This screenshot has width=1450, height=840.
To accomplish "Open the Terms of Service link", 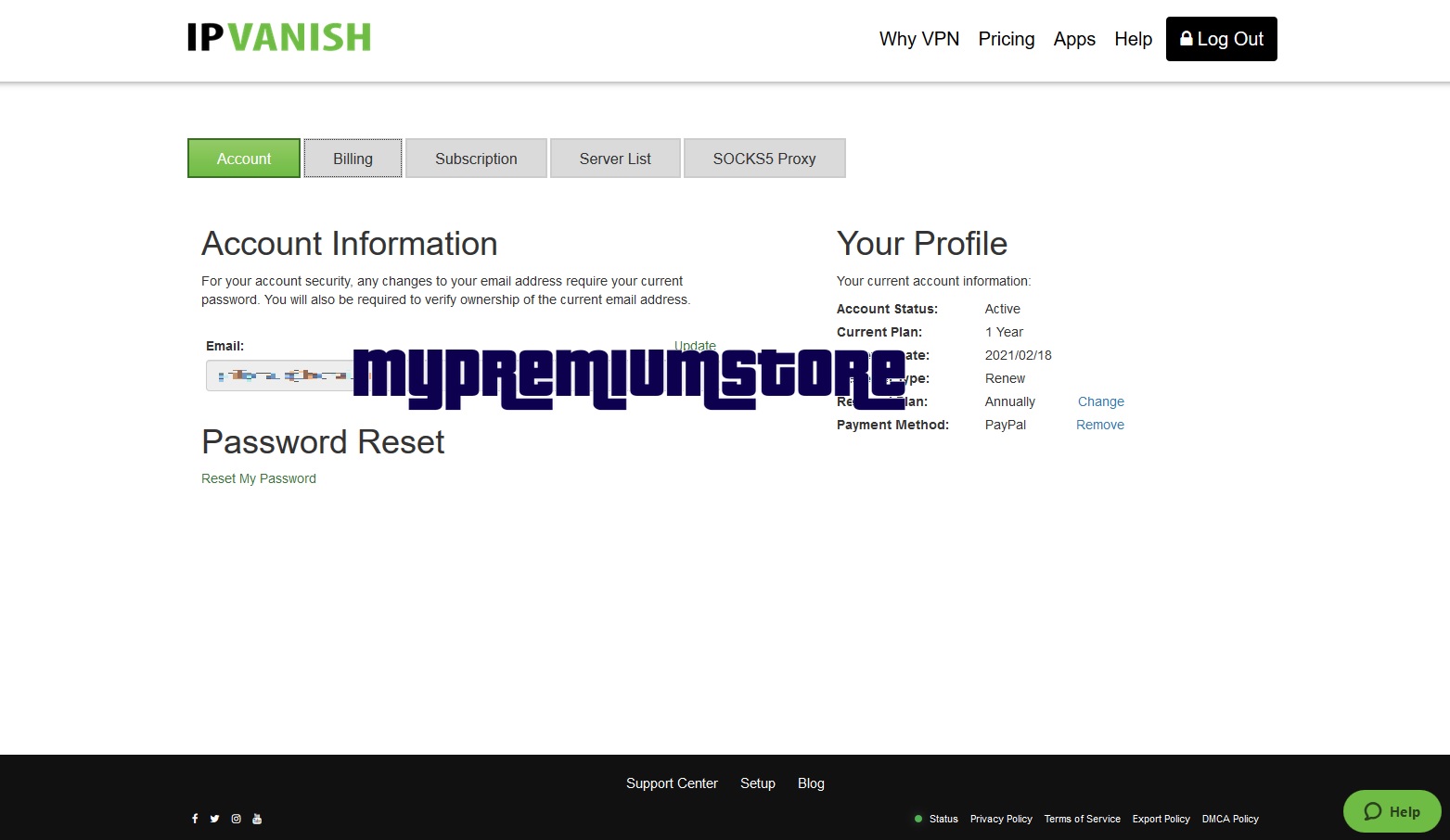I will coord(1082,819).
